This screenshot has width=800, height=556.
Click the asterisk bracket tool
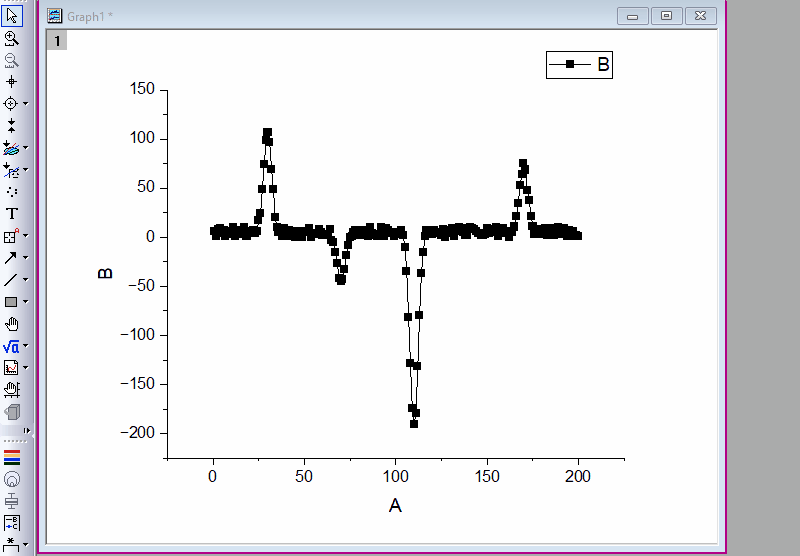(x=10, y=544)
